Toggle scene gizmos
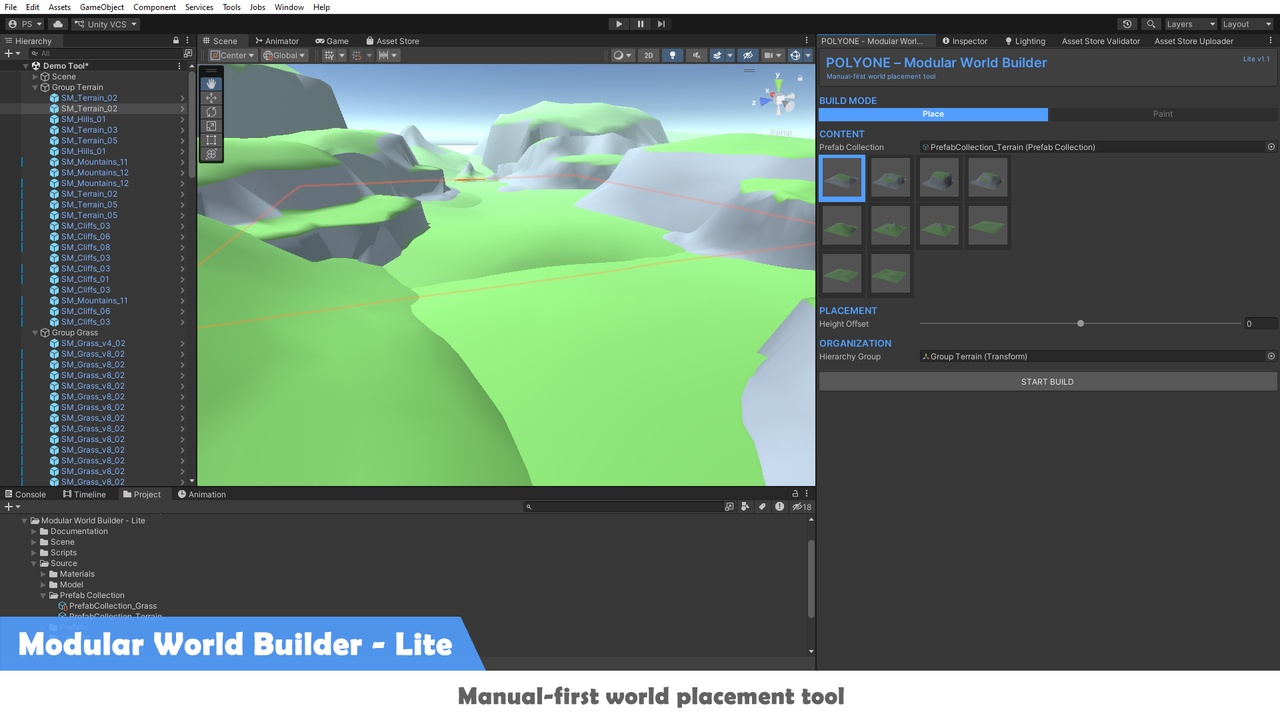The height and width of the screenshot is (720, 1280). pos(795,55)
